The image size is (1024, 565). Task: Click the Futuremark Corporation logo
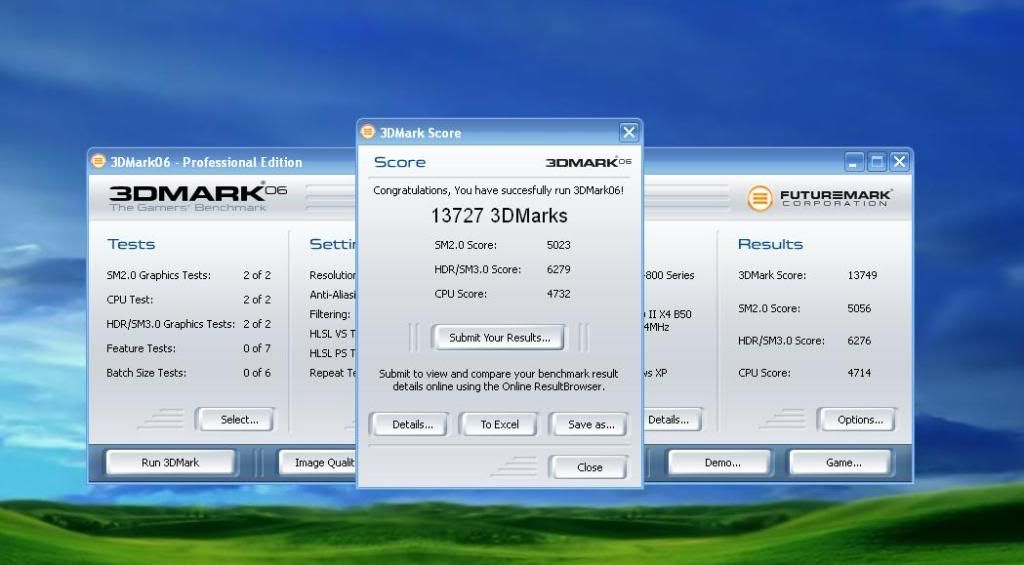pyautogui.click(x=820, y=198)
